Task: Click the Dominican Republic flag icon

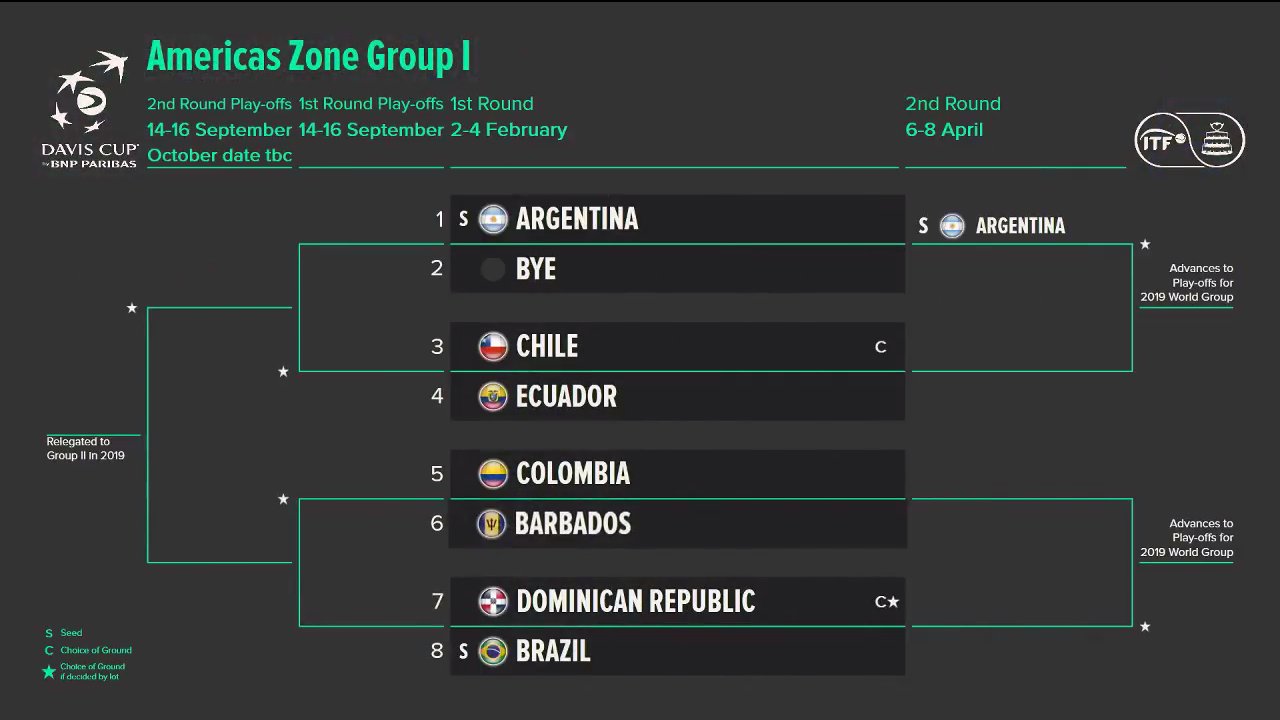Action: [493, 601]
